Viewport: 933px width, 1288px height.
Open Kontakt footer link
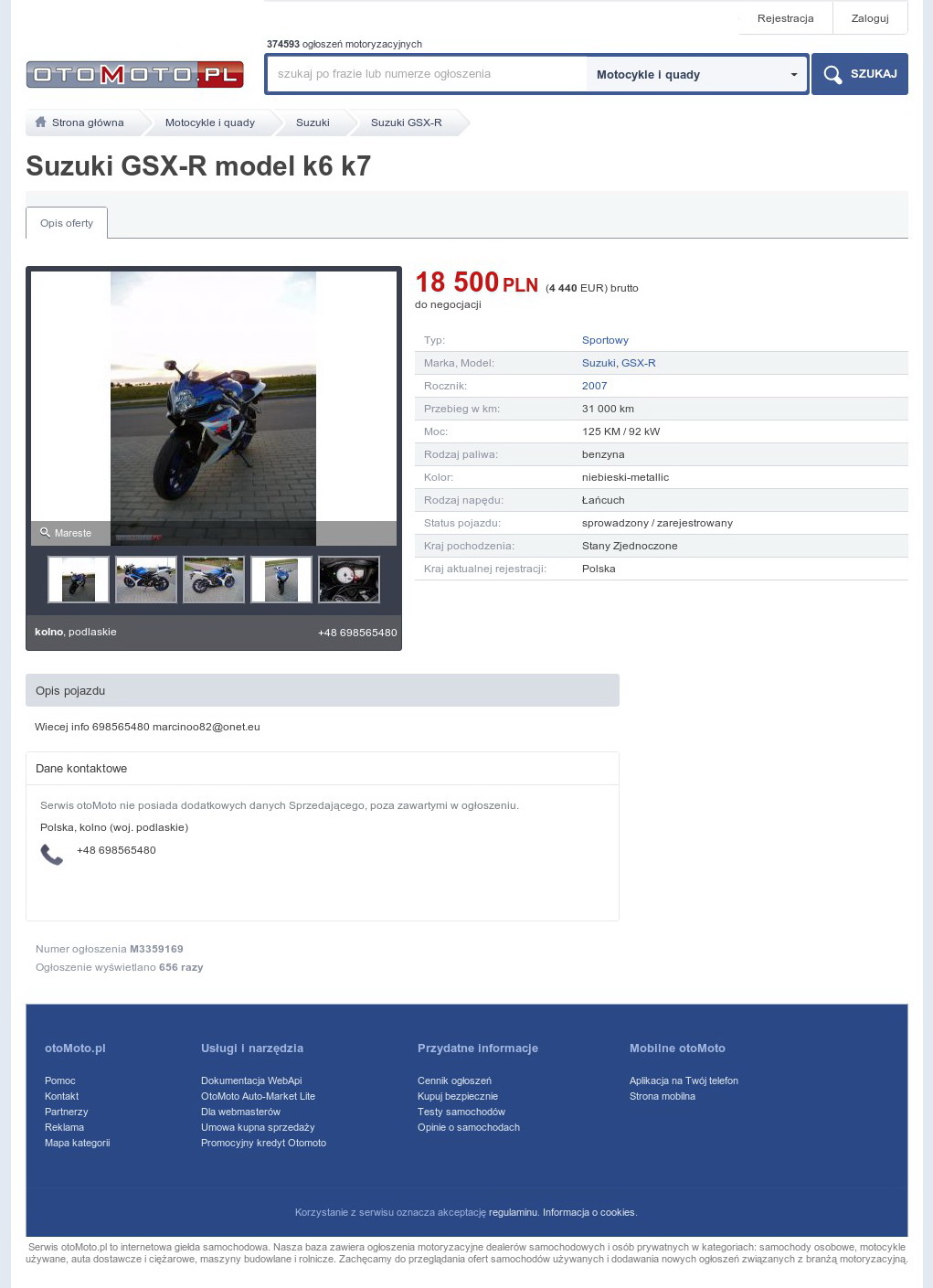coord(61,1096)
